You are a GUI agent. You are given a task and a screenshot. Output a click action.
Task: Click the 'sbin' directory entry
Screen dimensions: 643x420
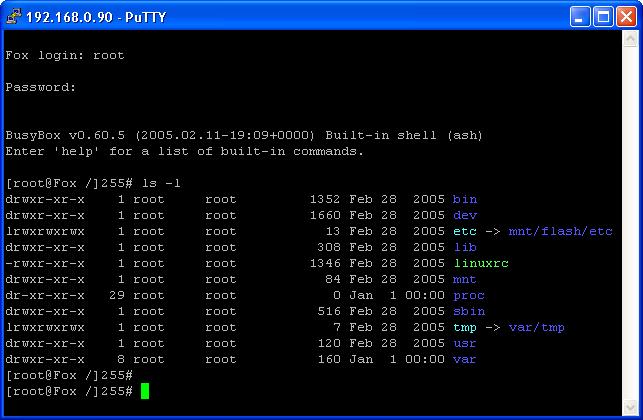point(468,311)
